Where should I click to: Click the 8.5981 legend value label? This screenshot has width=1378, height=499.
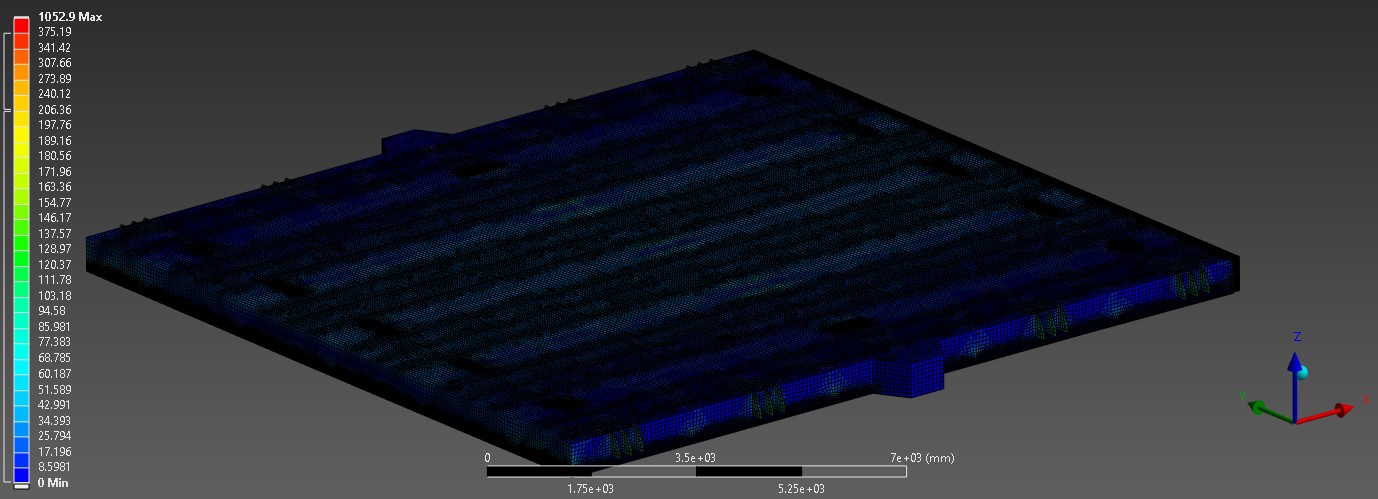click(54, 467)
